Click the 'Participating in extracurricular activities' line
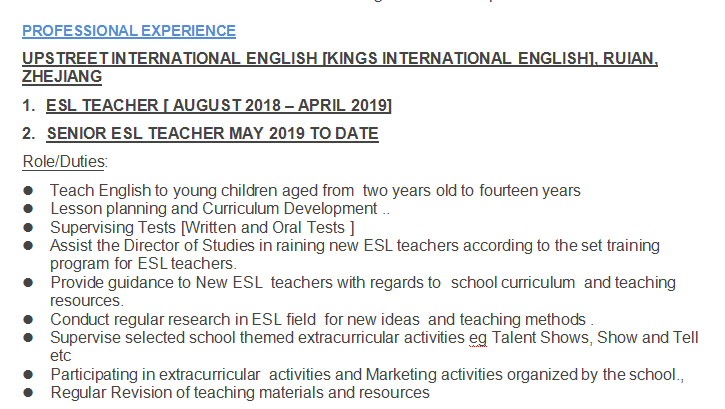 pos(366,374)
